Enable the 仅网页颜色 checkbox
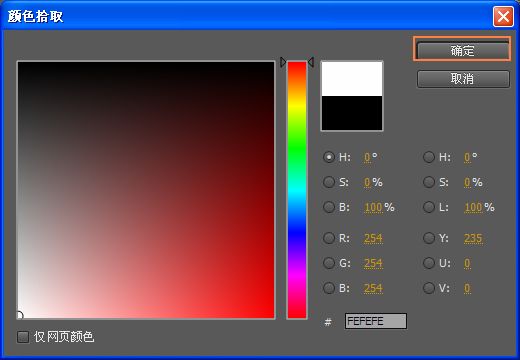The image size is (520, 360). (x=23, y=337)
